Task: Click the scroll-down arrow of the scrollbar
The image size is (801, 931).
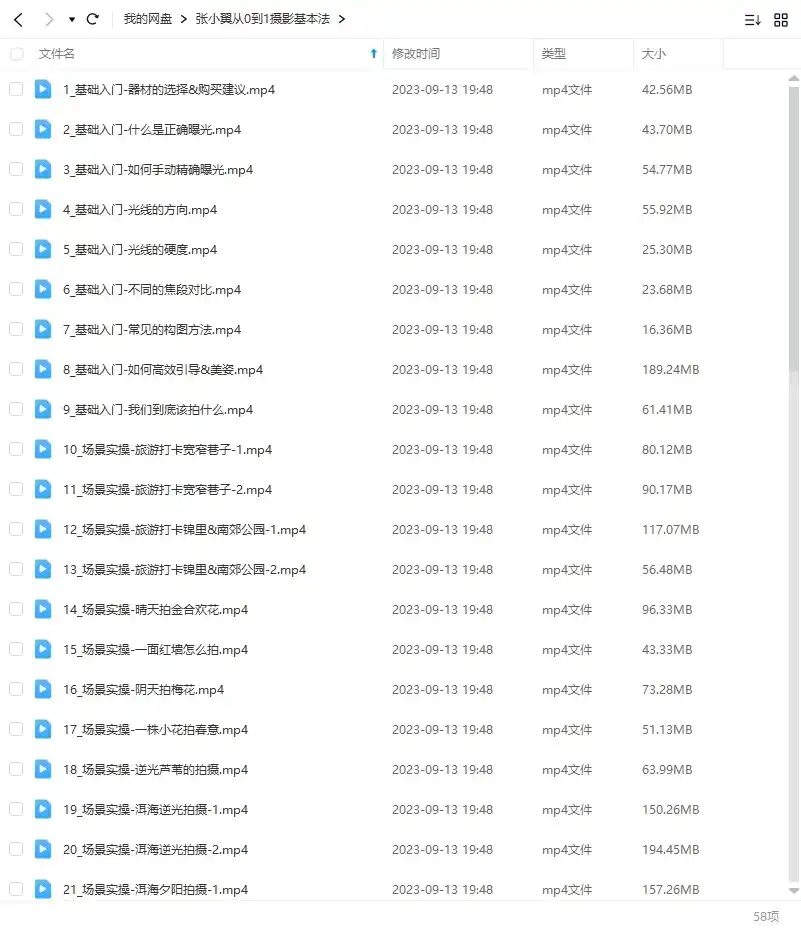Action: point(793,891)
